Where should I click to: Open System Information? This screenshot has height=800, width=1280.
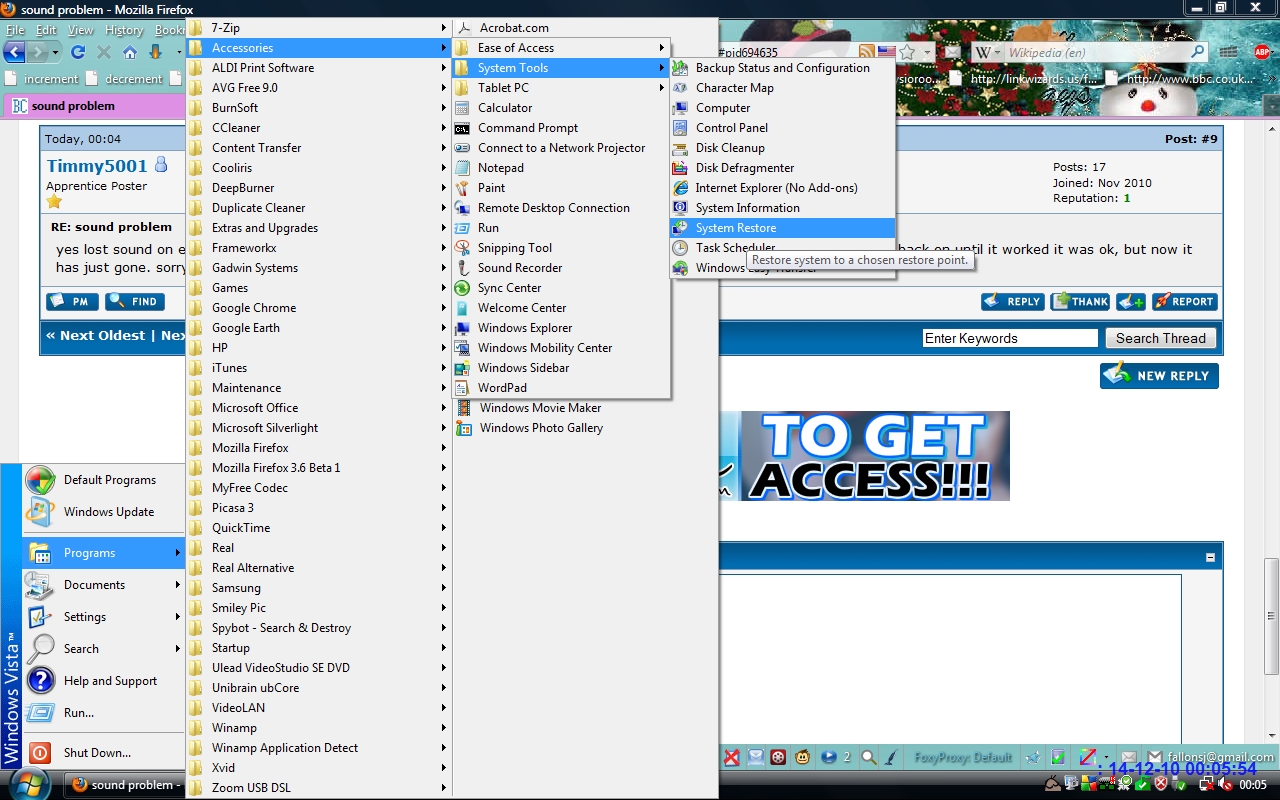pos(782,208)
